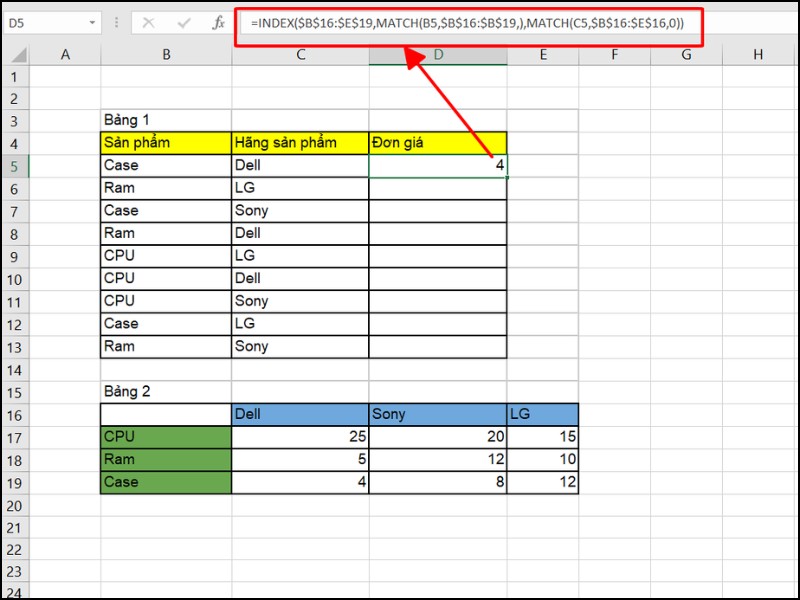Open the Insert Function fx dialog
Viewport: 800px width, 600px height.
(218, 22)
